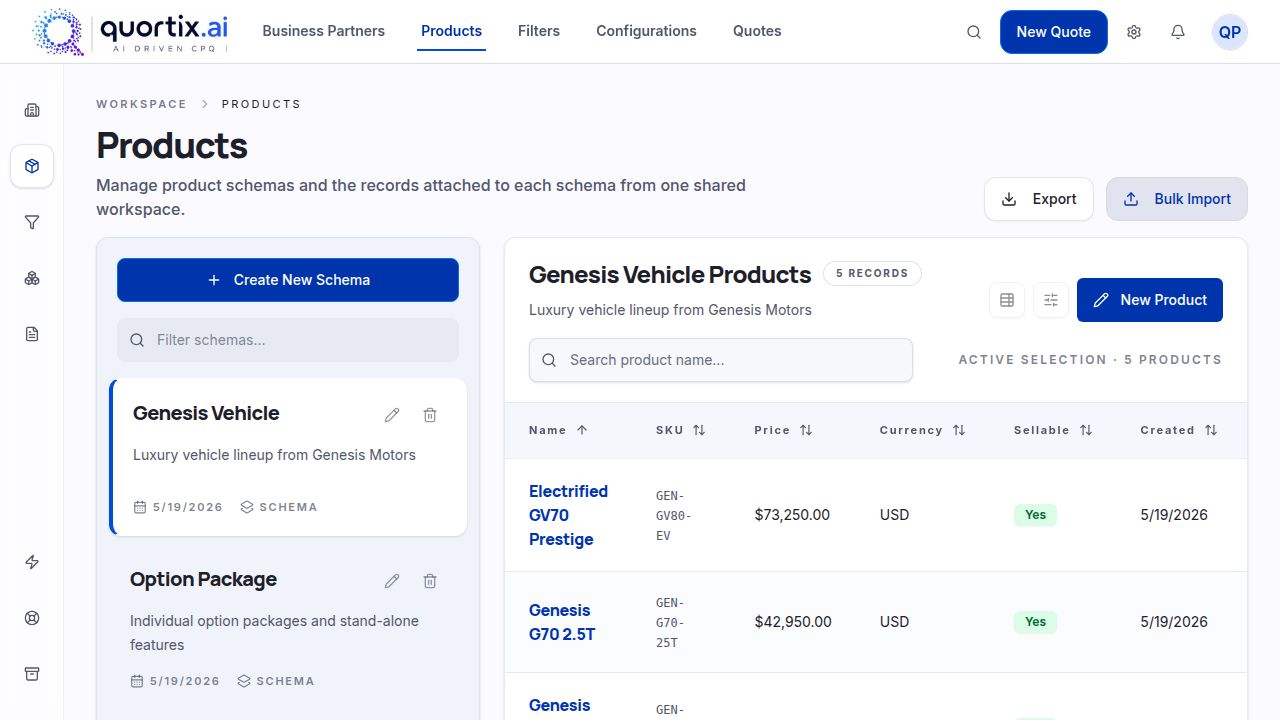The height and width of the screenshot is (720, 1280).
Task: Focus the Filter schemas input
Action: 288,340
